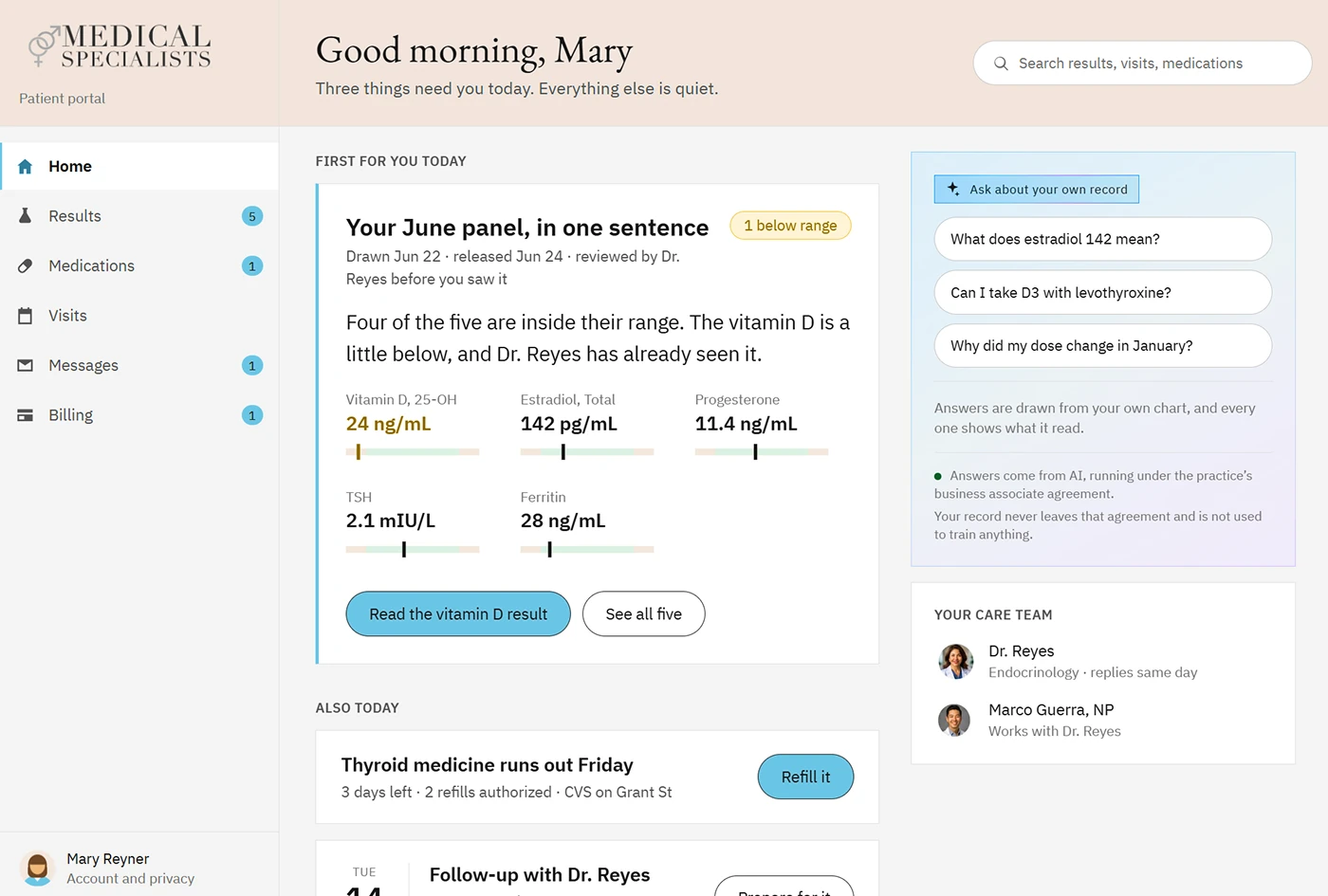Click the Mary Reyner name in sidebar
This screenshot has width=1328, height=896.
point(108,859)
